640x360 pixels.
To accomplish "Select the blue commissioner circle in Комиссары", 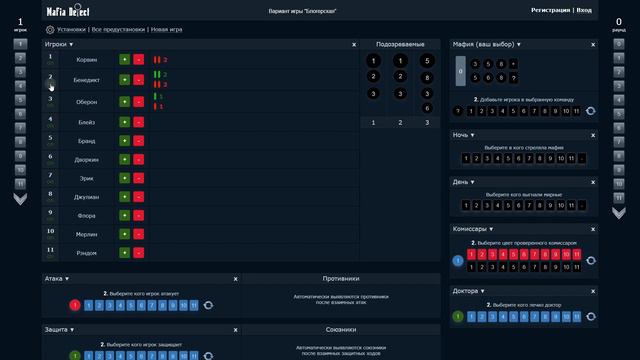I will coord(458,261).
